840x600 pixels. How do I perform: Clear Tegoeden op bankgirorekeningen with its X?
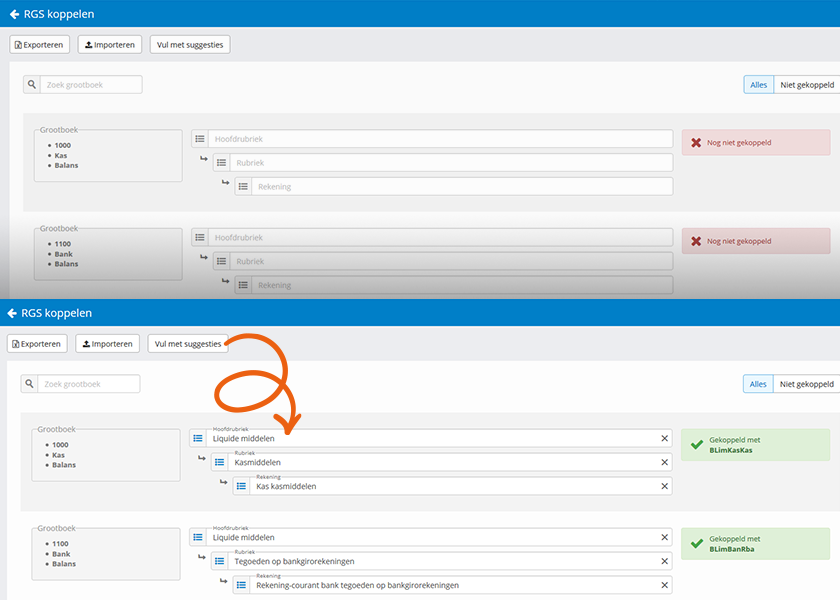[x=664, y=561]
